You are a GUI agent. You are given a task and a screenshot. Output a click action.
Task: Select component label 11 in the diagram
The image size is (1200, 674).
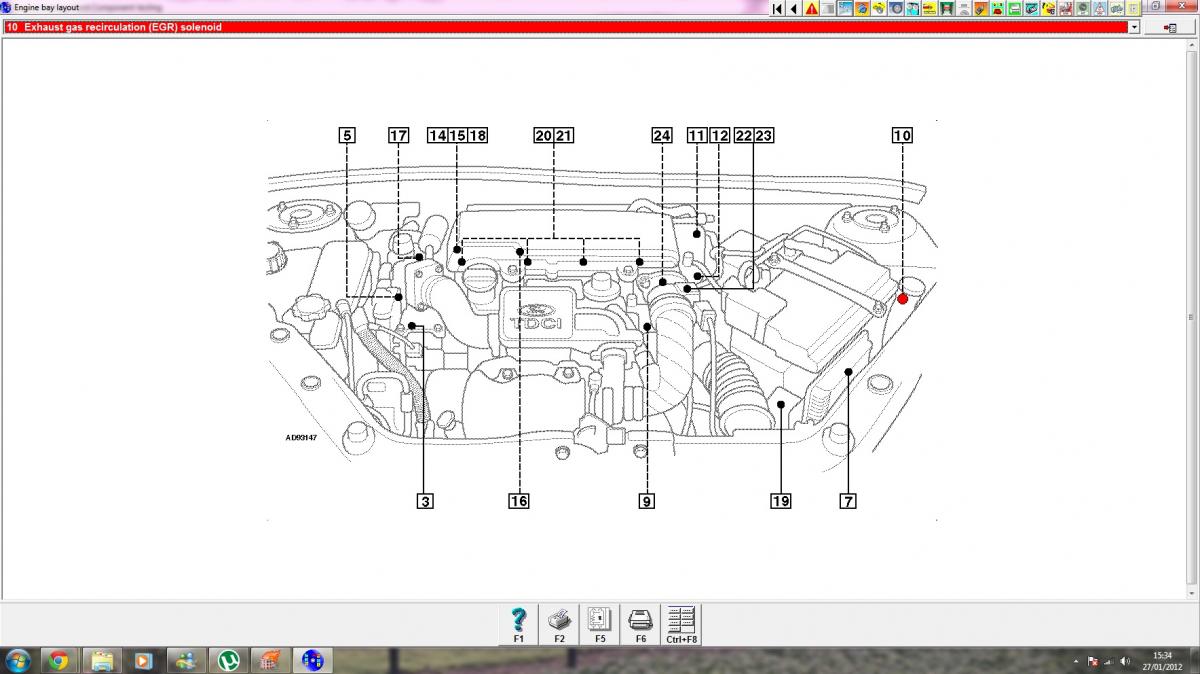pos(697,135)
